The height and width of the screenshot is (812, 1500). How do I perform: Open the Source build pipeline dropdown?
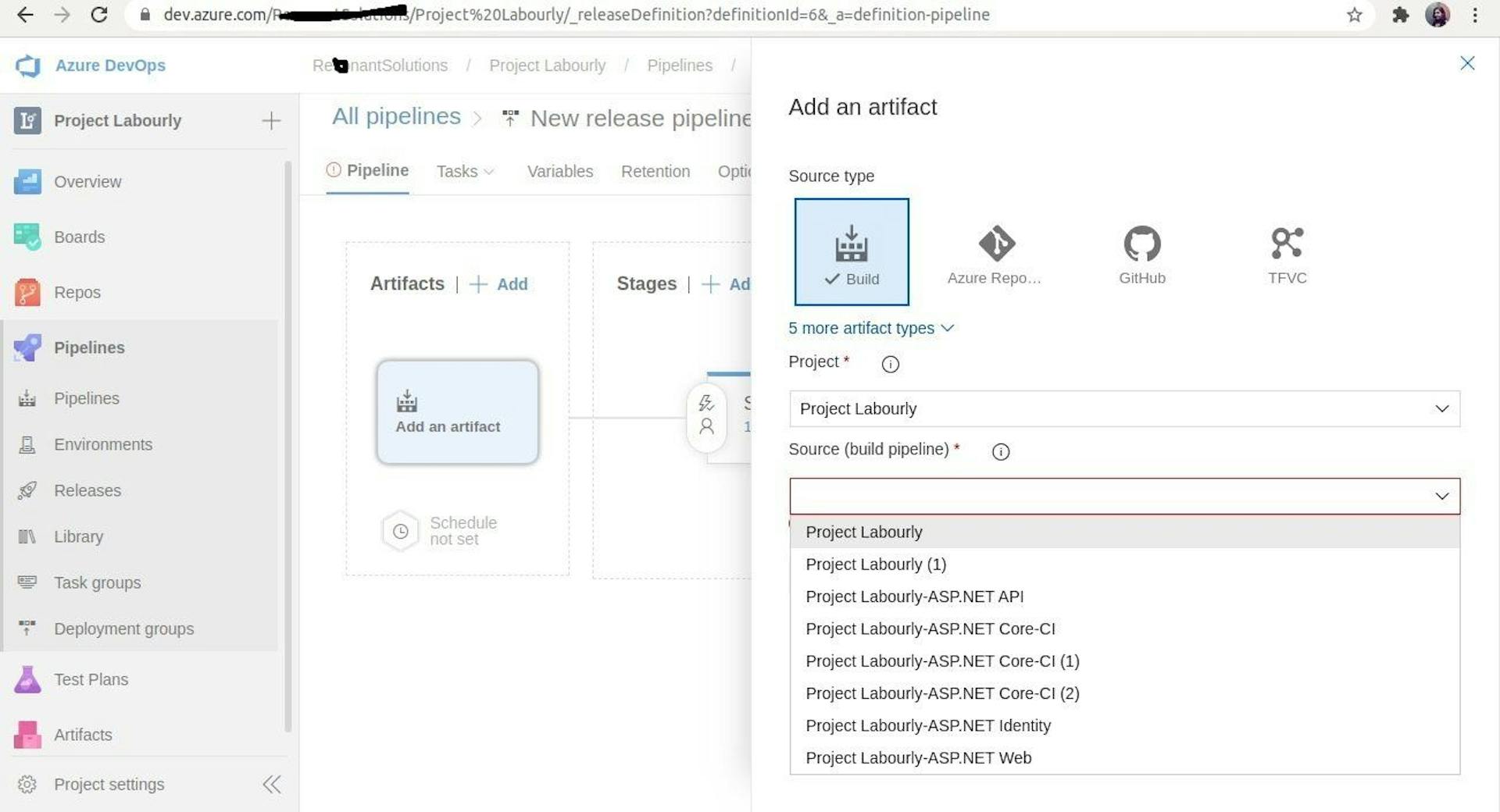[x=1123, y=495]
